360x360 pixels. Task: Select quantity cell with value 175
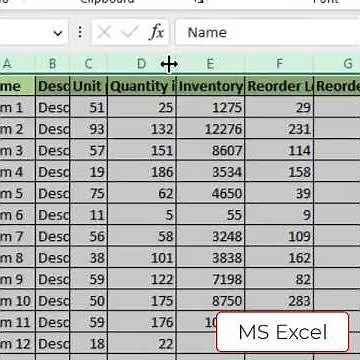(142, 301)
